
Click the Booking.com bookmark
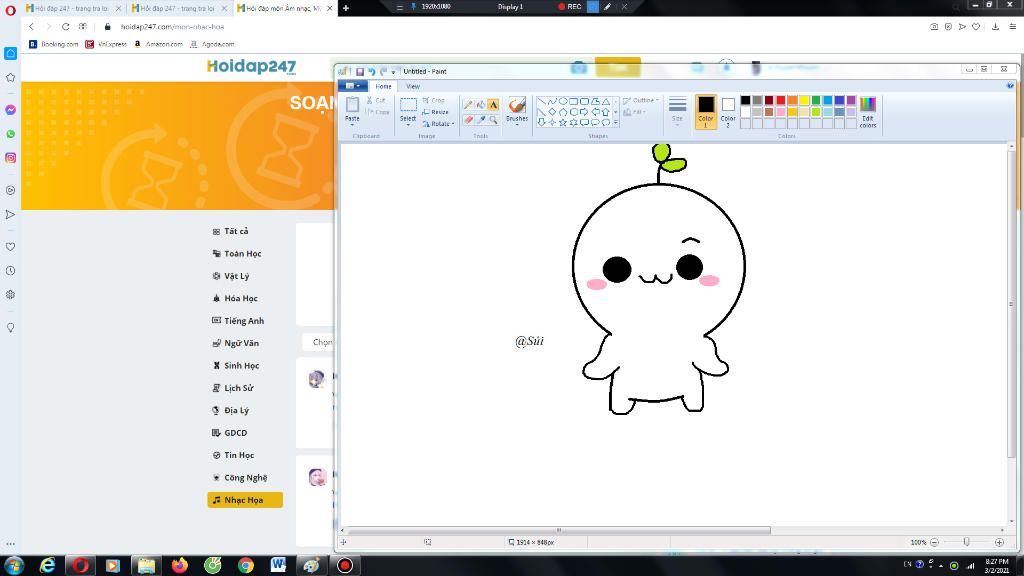click(x=54, y=44)
